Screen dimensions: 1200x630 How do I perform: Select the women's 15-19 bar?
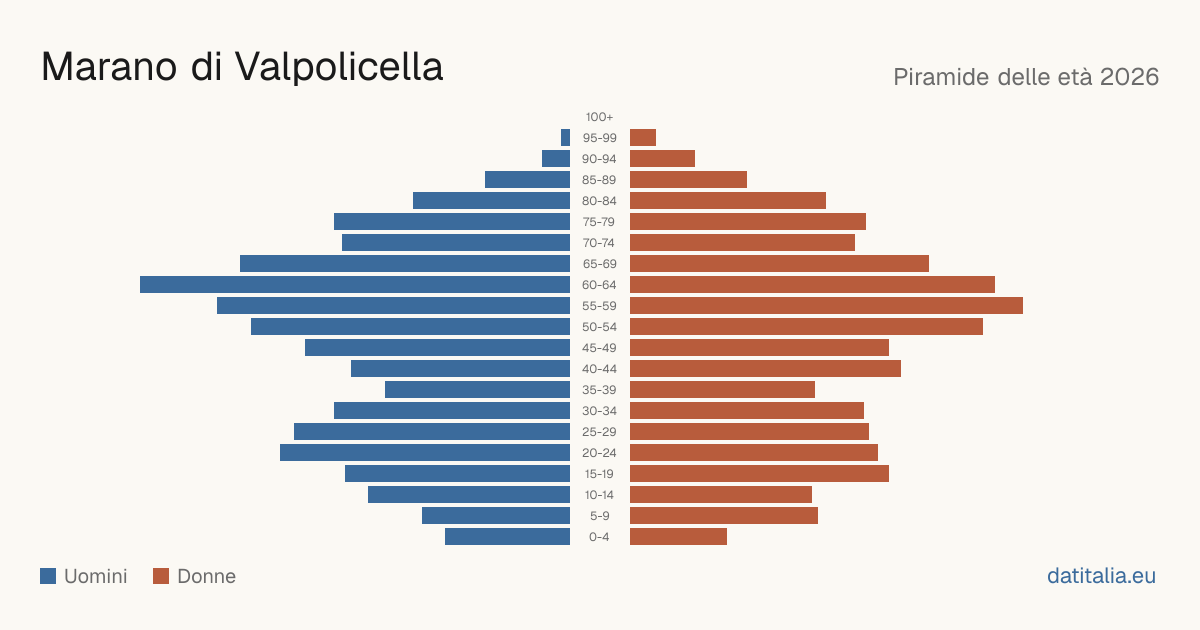point(759,474)
